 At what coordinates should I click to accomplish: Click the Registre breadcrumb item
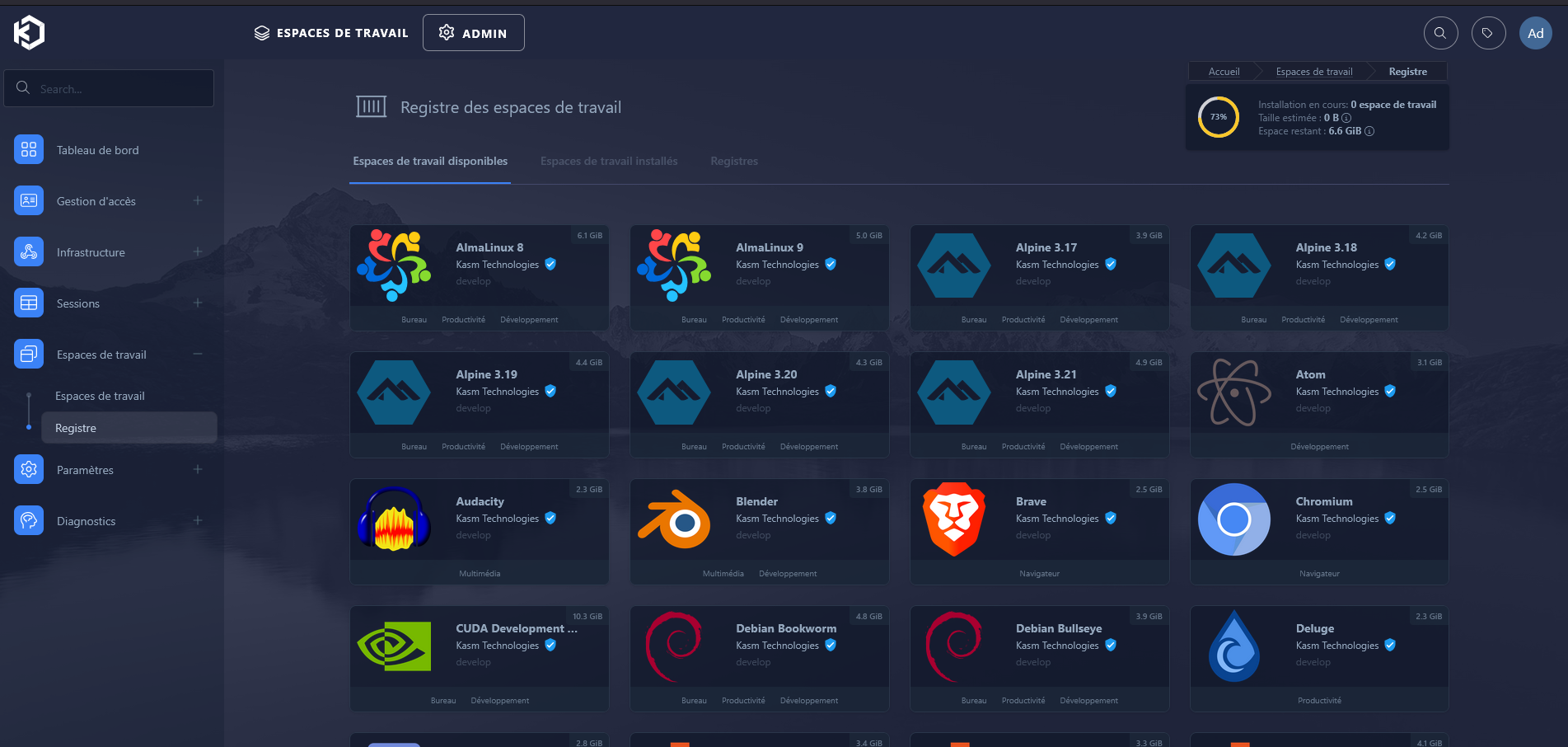[x=1407, y=72]
